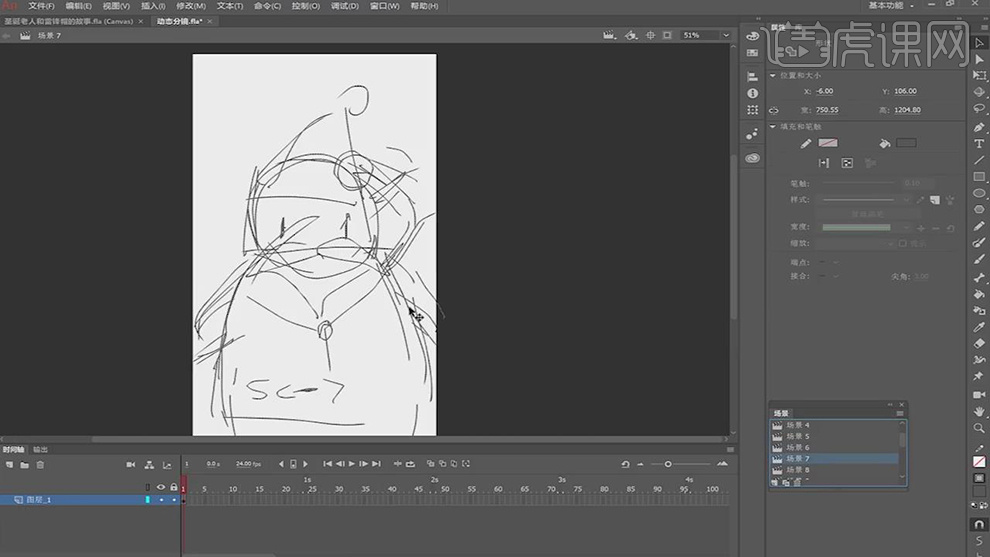Screen dimensions: 990x557
Task: Click the stroke color swatch in properties
Action: [x=828, y=143]
